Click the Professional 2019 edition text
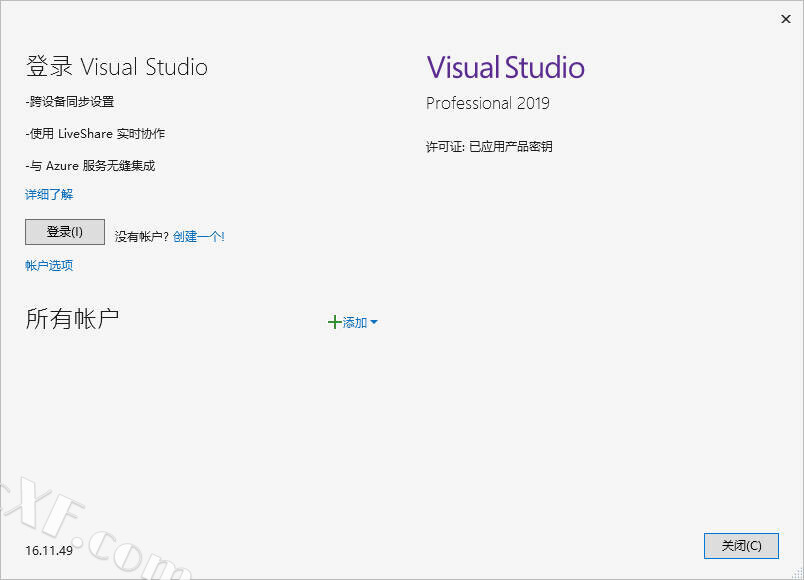This screenshot has height=580, width=804. tap(488, 103)
